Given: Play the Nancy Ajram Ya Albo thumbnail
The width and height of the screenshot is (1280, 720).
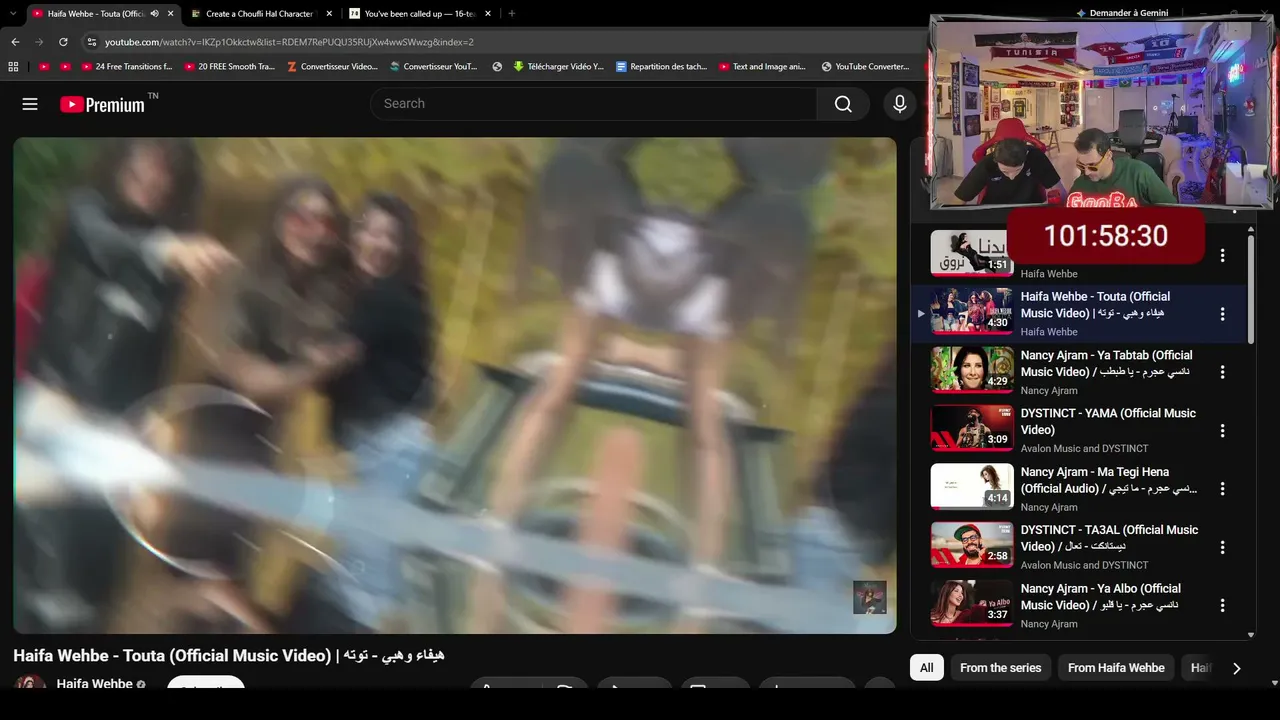Looking at the screenshot, I should point(972,604).
